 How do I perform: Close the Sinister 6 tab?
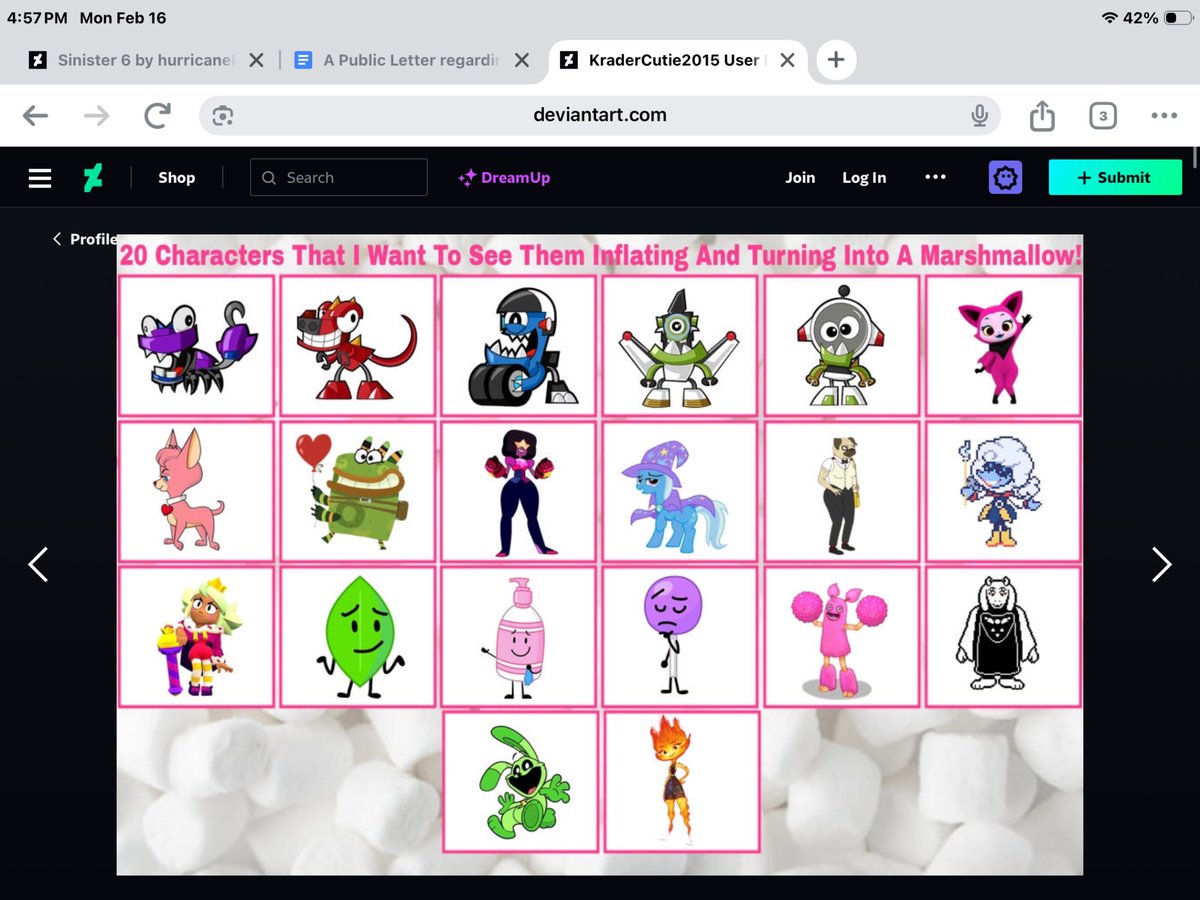256,60
